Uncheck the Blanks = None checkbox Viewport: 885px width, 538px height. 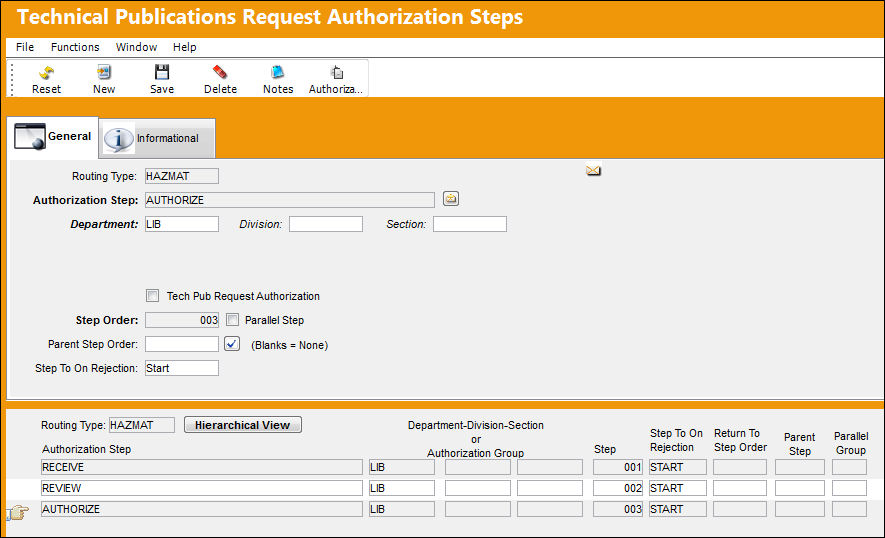232,344
